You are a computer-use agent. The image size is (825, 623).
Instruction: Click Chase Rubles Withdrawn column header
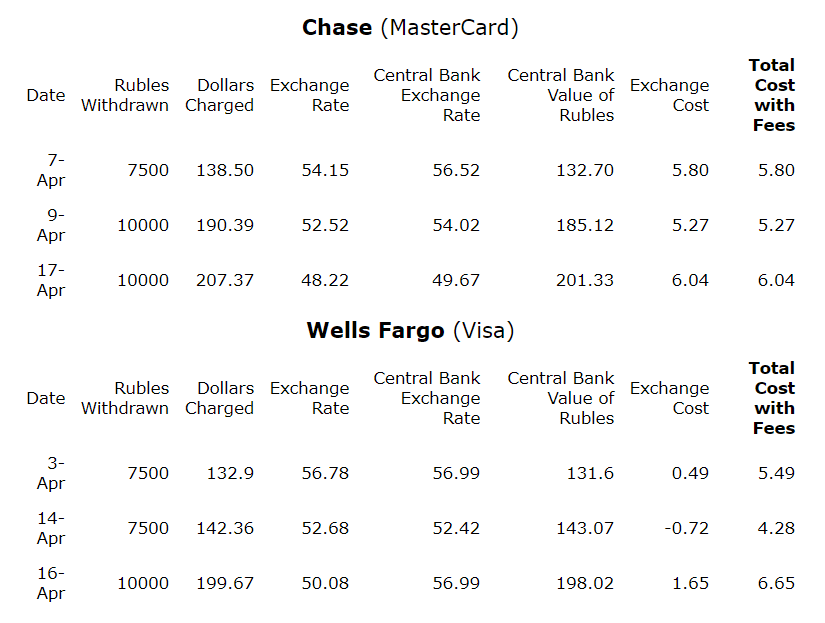pos(125,95)
